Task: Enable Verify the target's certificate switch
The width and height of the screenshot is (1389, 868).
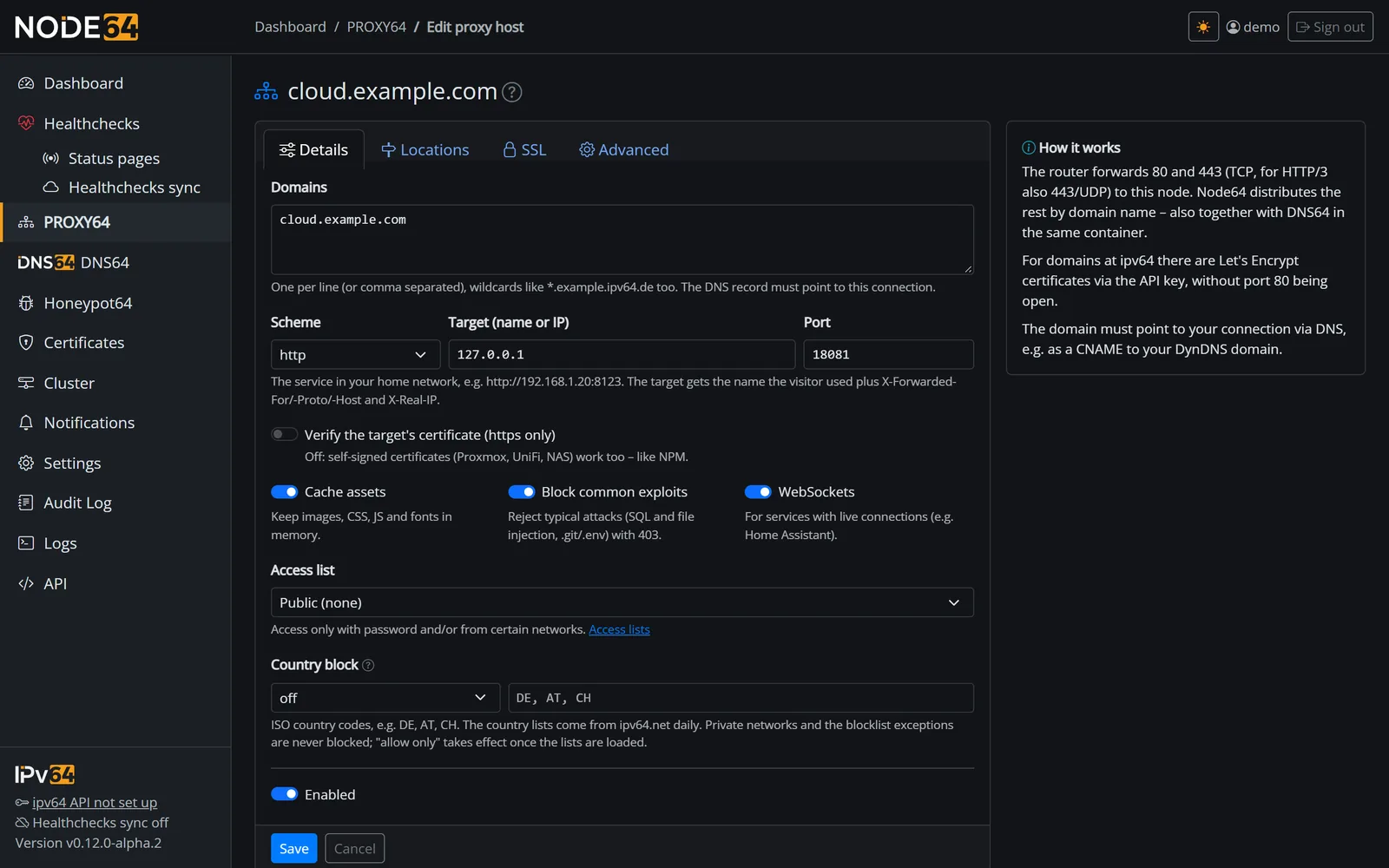Action: tap(284, 434)
